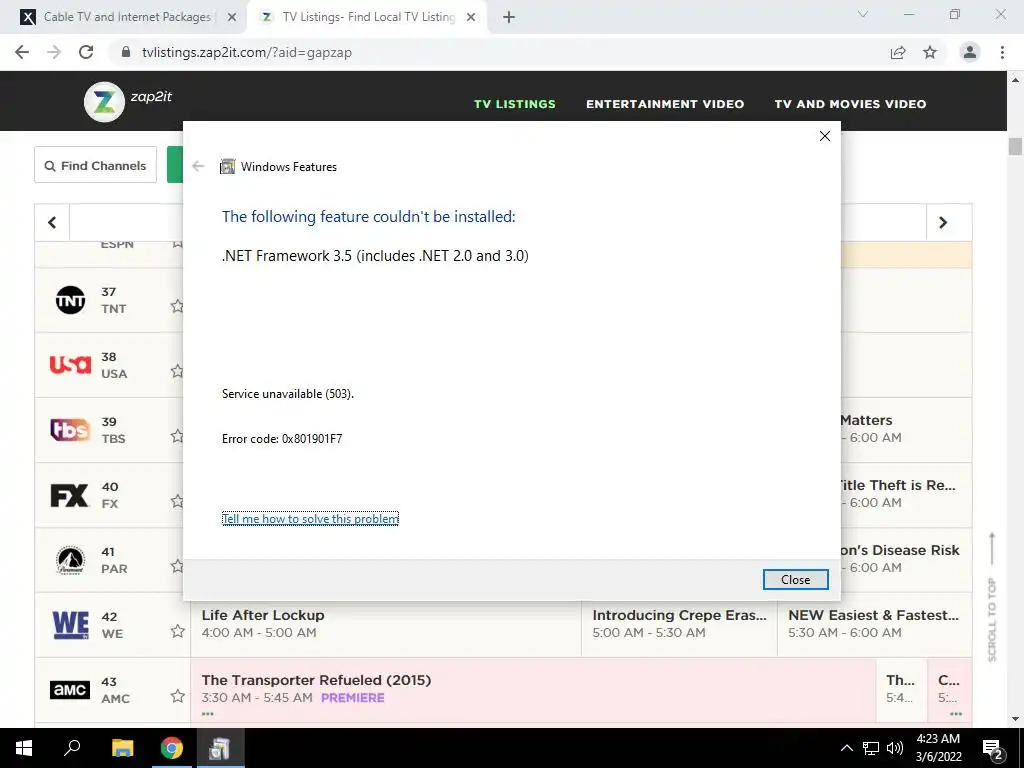
Task: Click SCROLL TO TOP control
Action: 992,597
